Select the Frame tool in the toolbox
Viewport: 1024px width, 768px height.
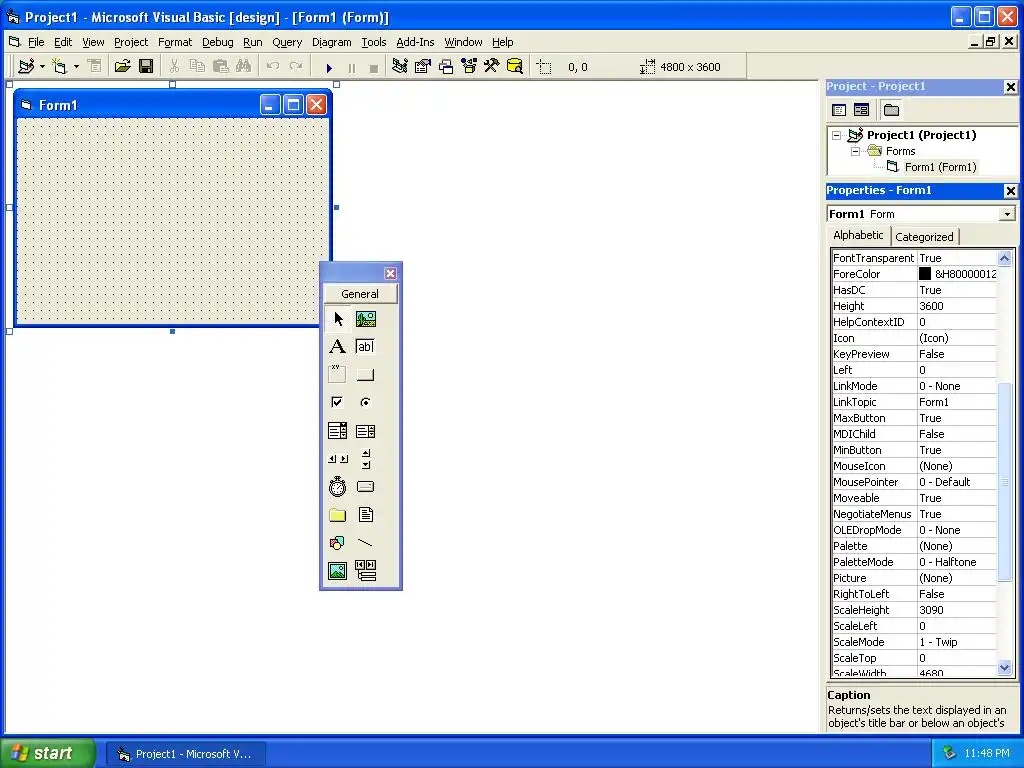tap(338, 375)
